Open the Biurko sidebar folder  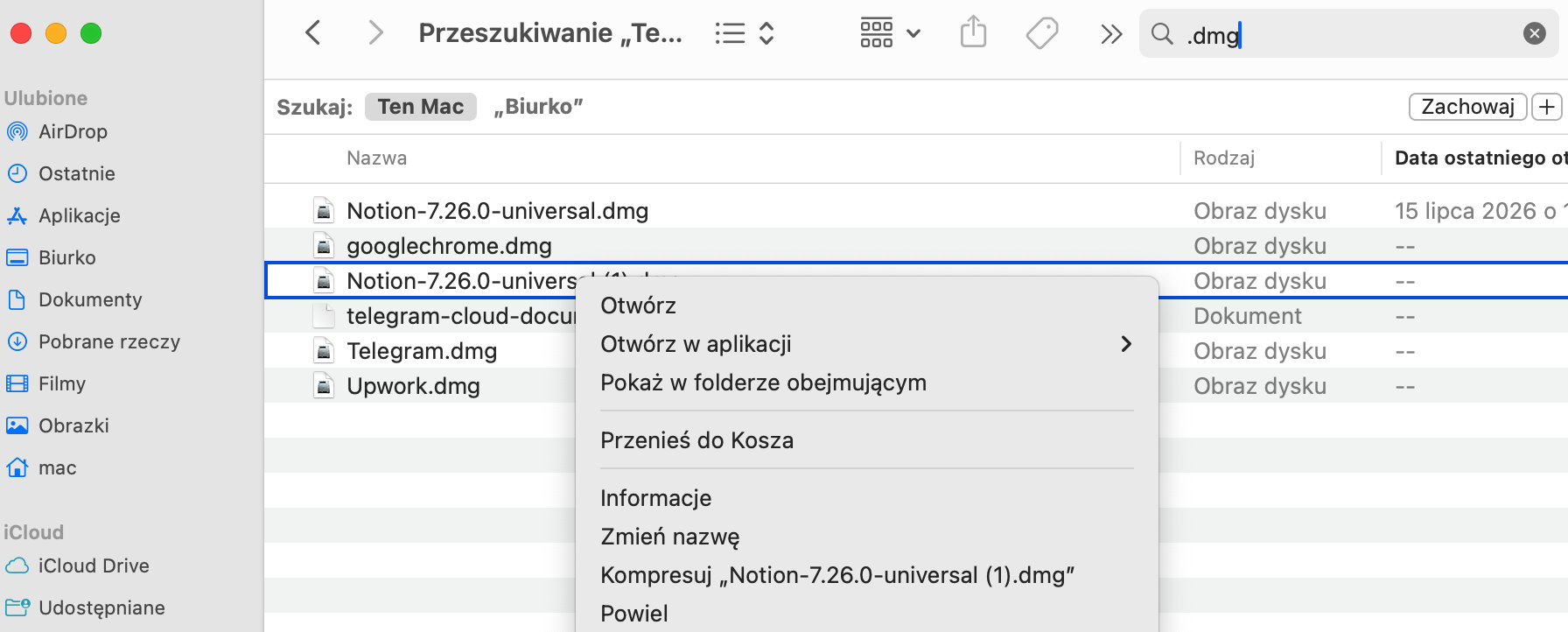pyautogui.click(x=67, y=257)
